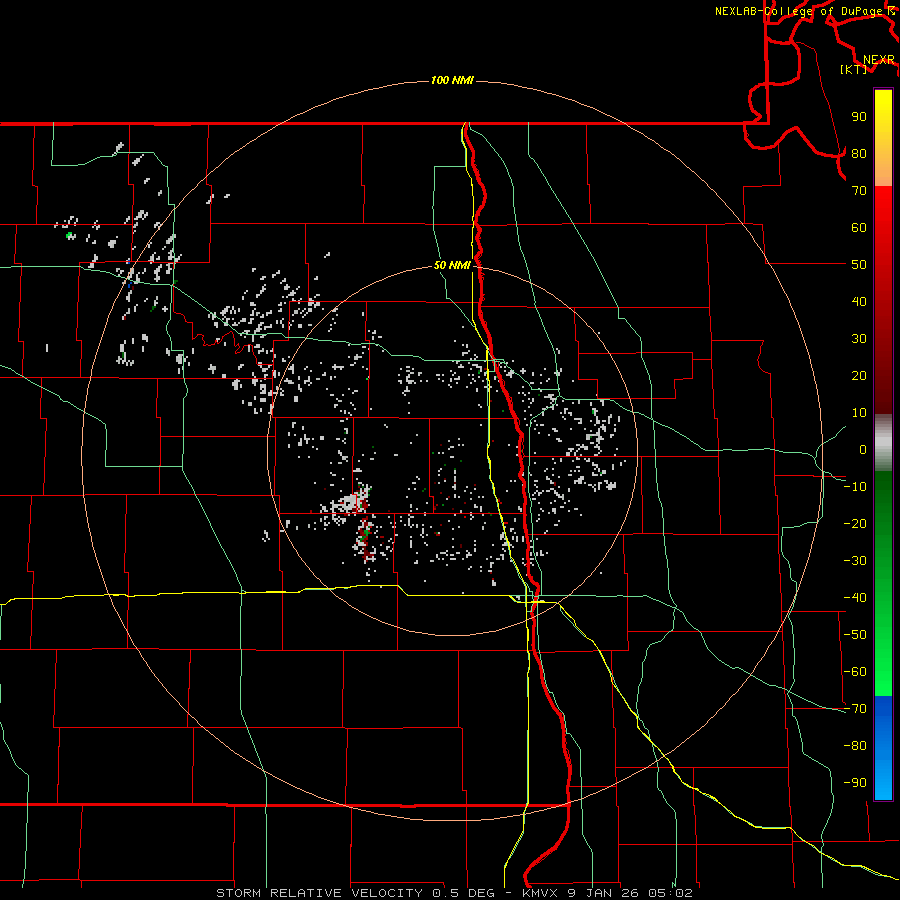Click the "-20" value on the velocity scale
900x900 pixels.
[855, 524]
